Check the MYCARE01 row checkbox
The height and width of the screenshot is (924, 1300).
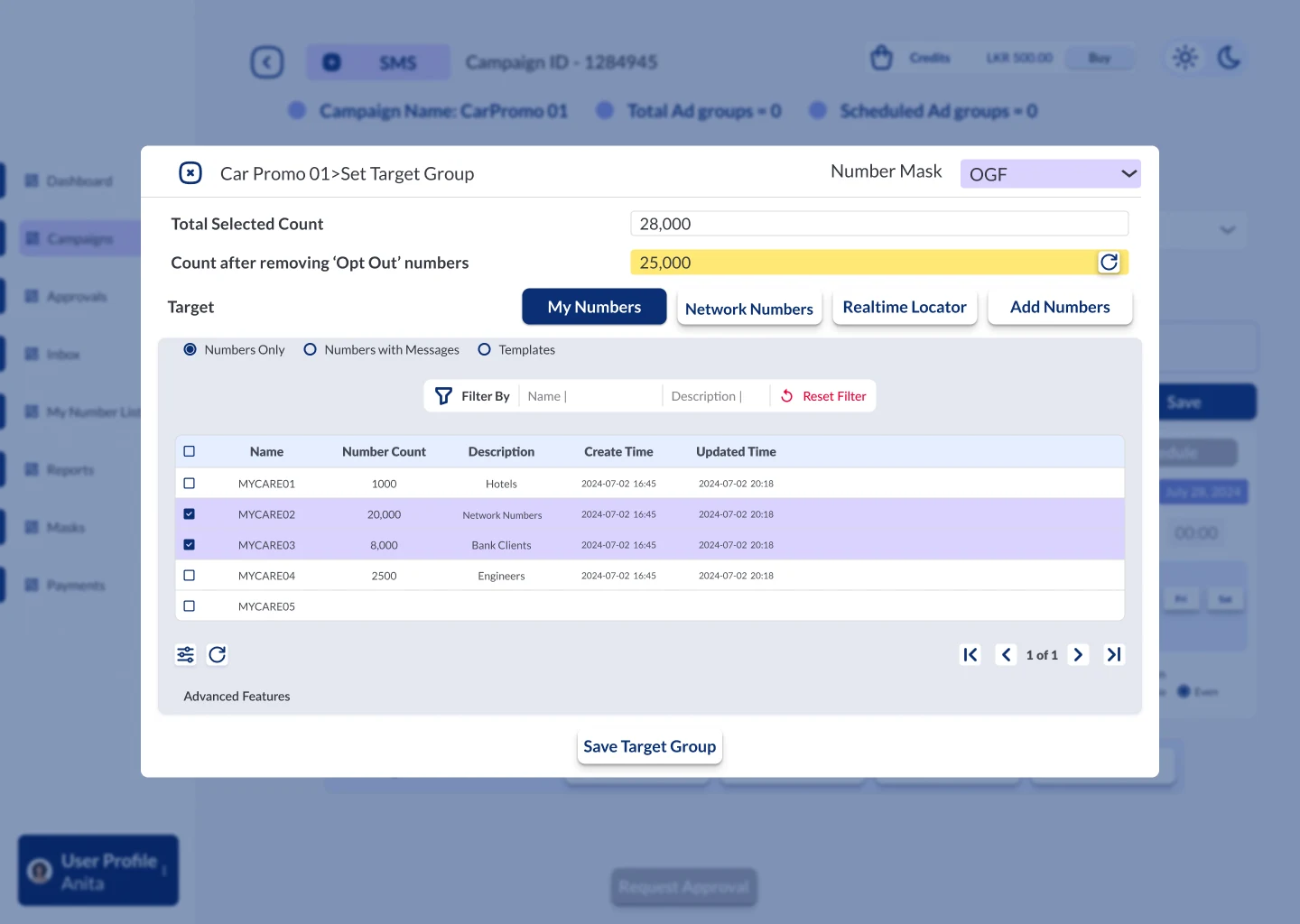click(190, 484)
